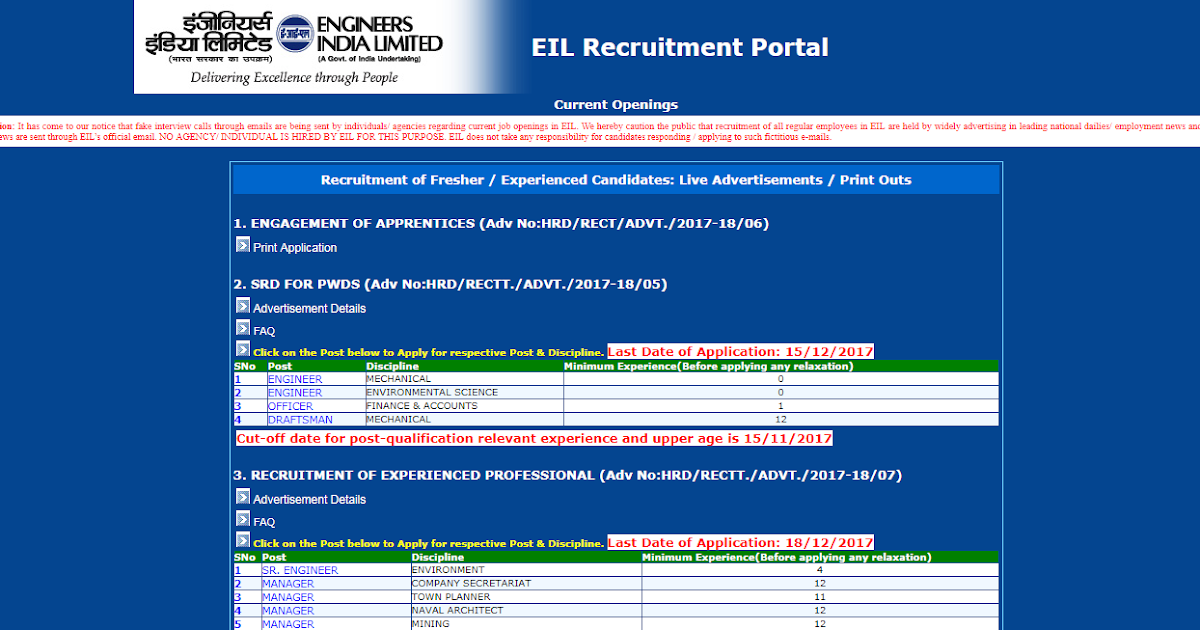This screenshot has width=1200, height=630.
Task: Click the arrow icon before the apply instruction for SRD
Action: point(243,348)
